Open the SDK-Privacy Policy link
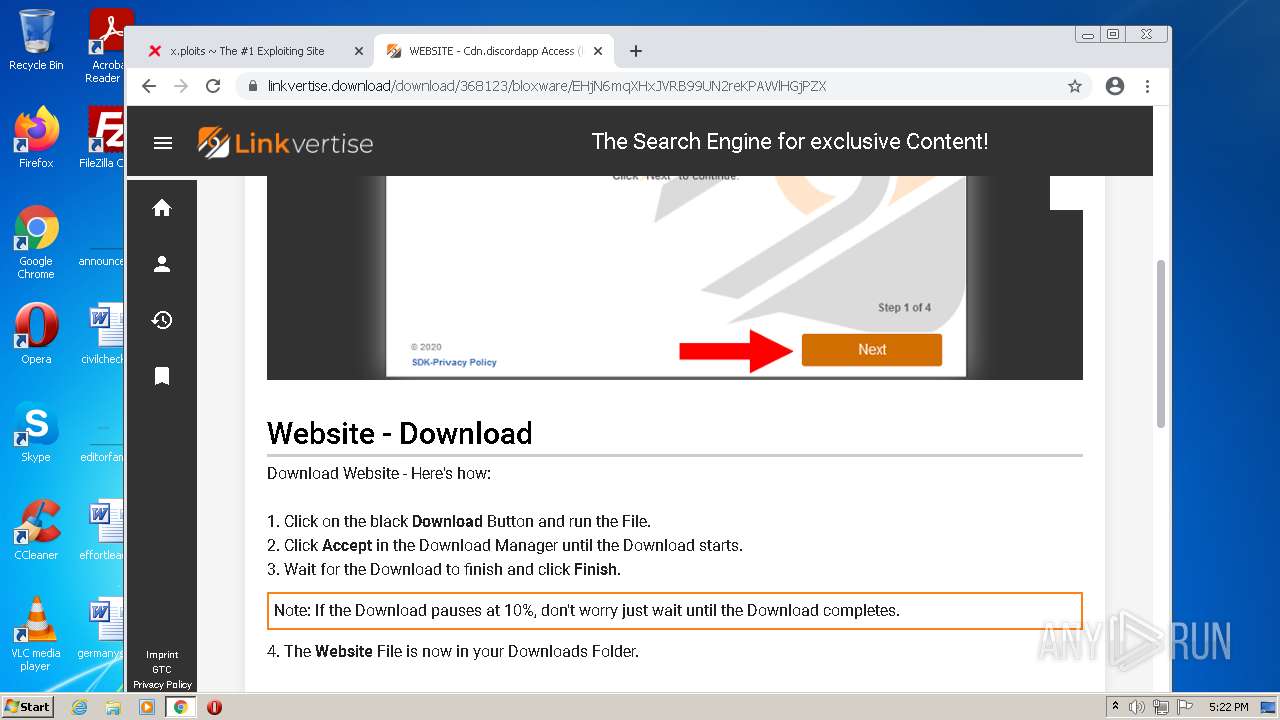 (454, 362)
